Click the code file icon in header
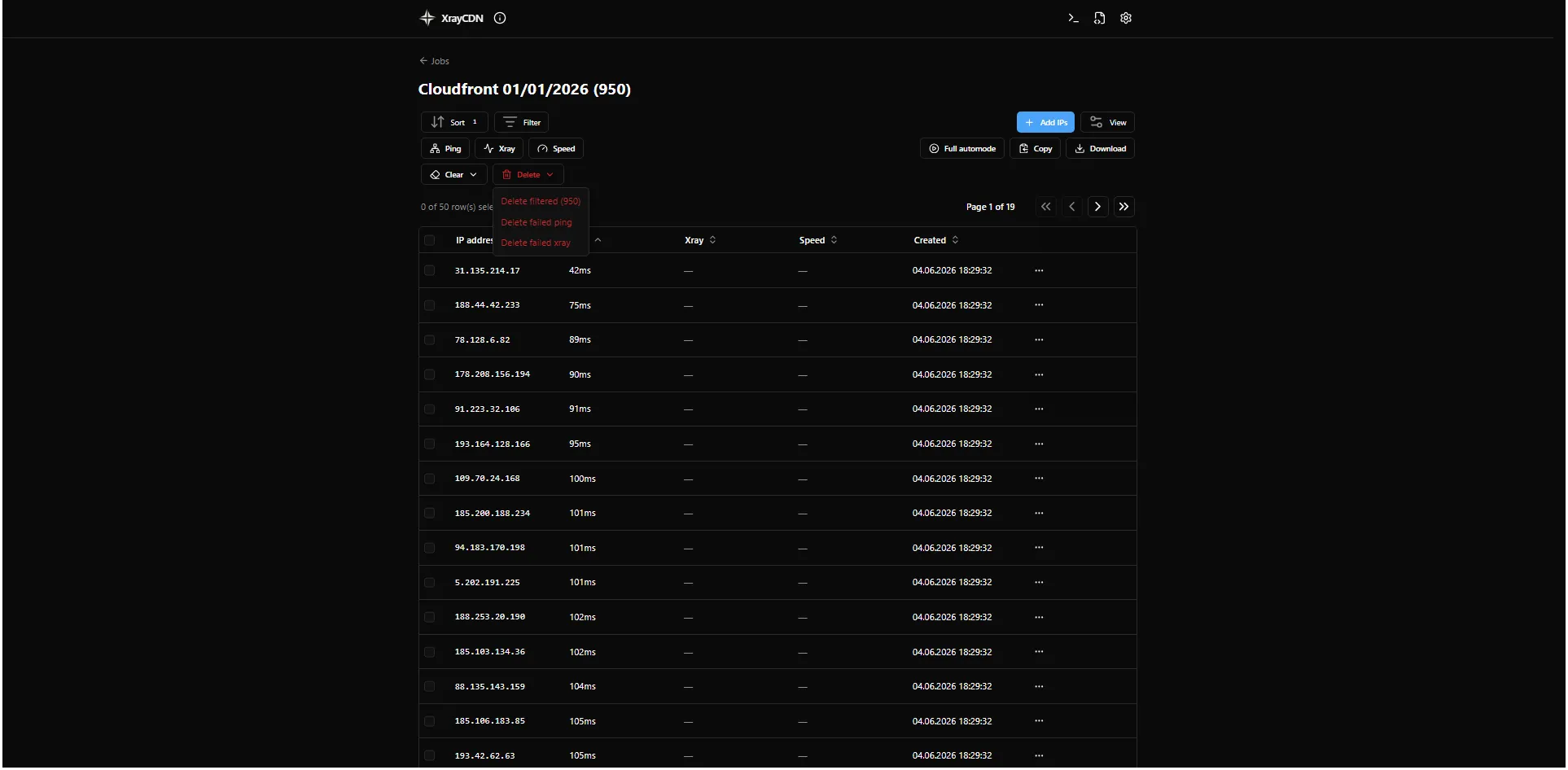The width and height of the screenshot is (1568, 770). click(1099, 18)
